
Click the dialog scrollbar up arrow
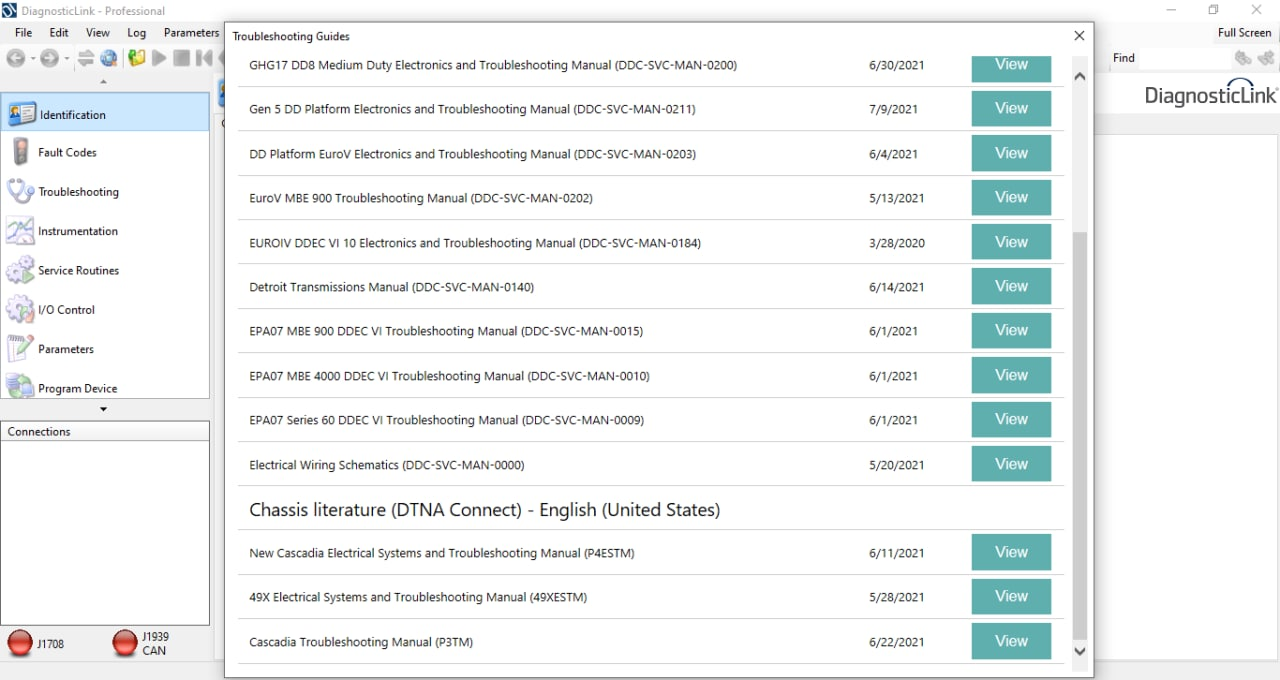pos(1079,76)
